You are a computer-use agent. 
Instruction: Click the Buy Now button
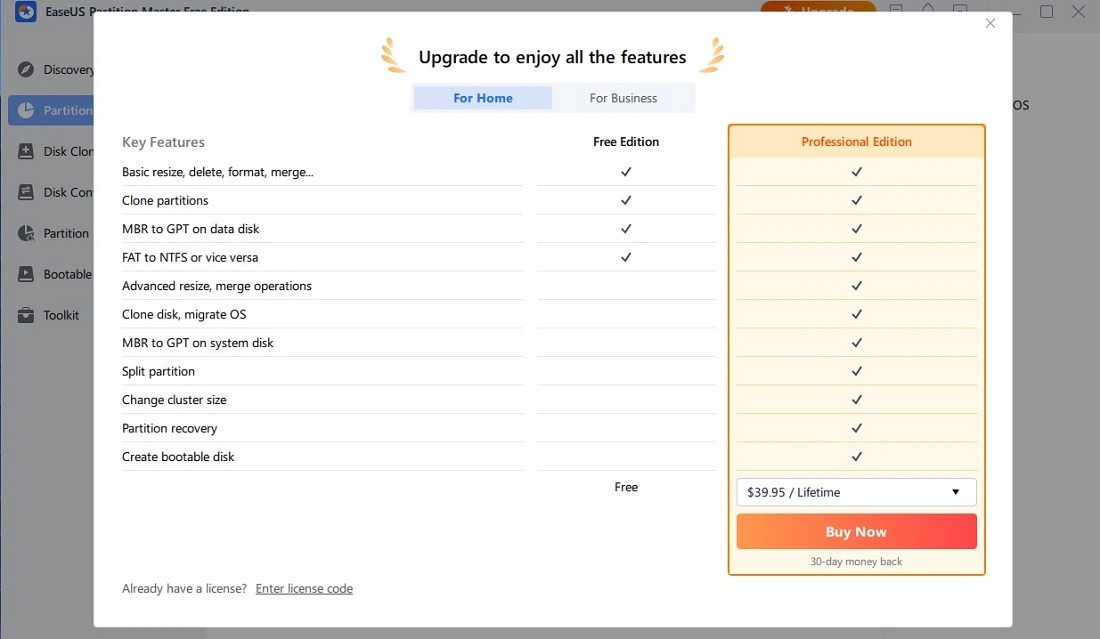[x=856, y=531]
